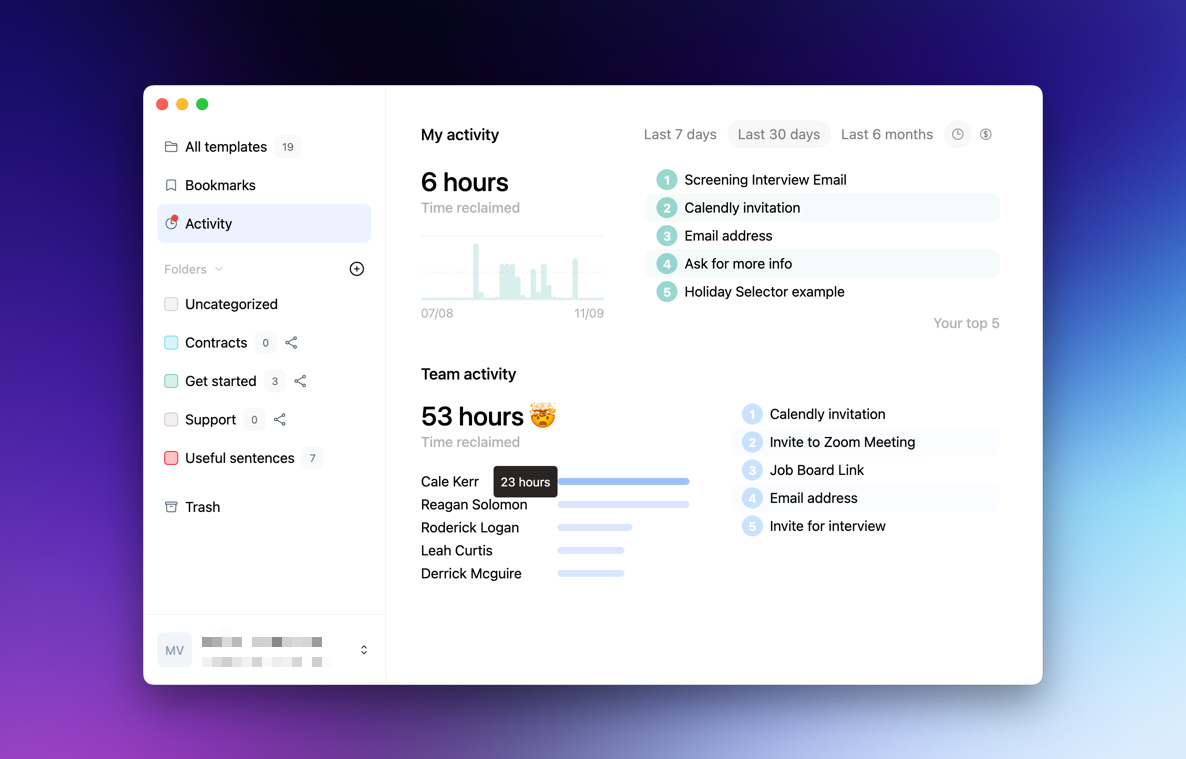Select the dollar icon to see savings
This screenshot has width=1186, height=759.
click(x=985, y=134)
